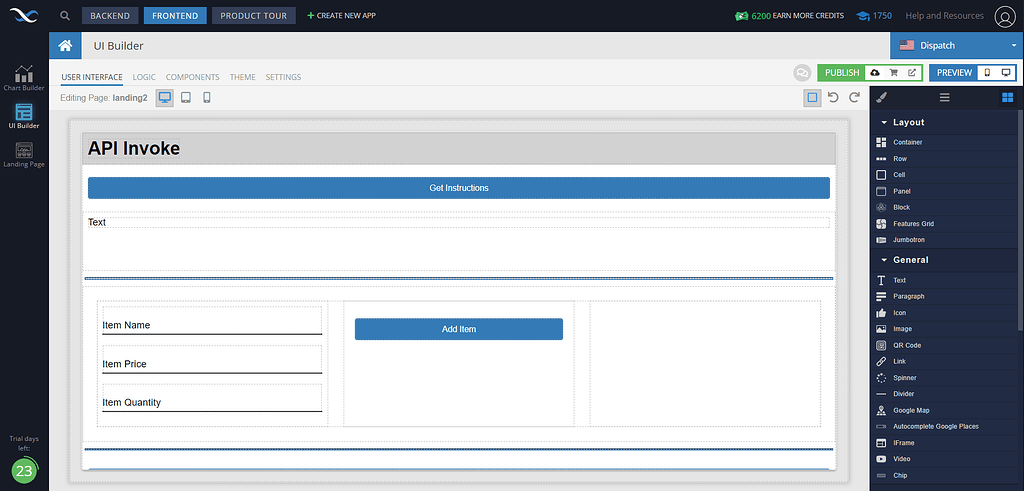
Task: Select the Link component
Action: [x=944, y=361]
